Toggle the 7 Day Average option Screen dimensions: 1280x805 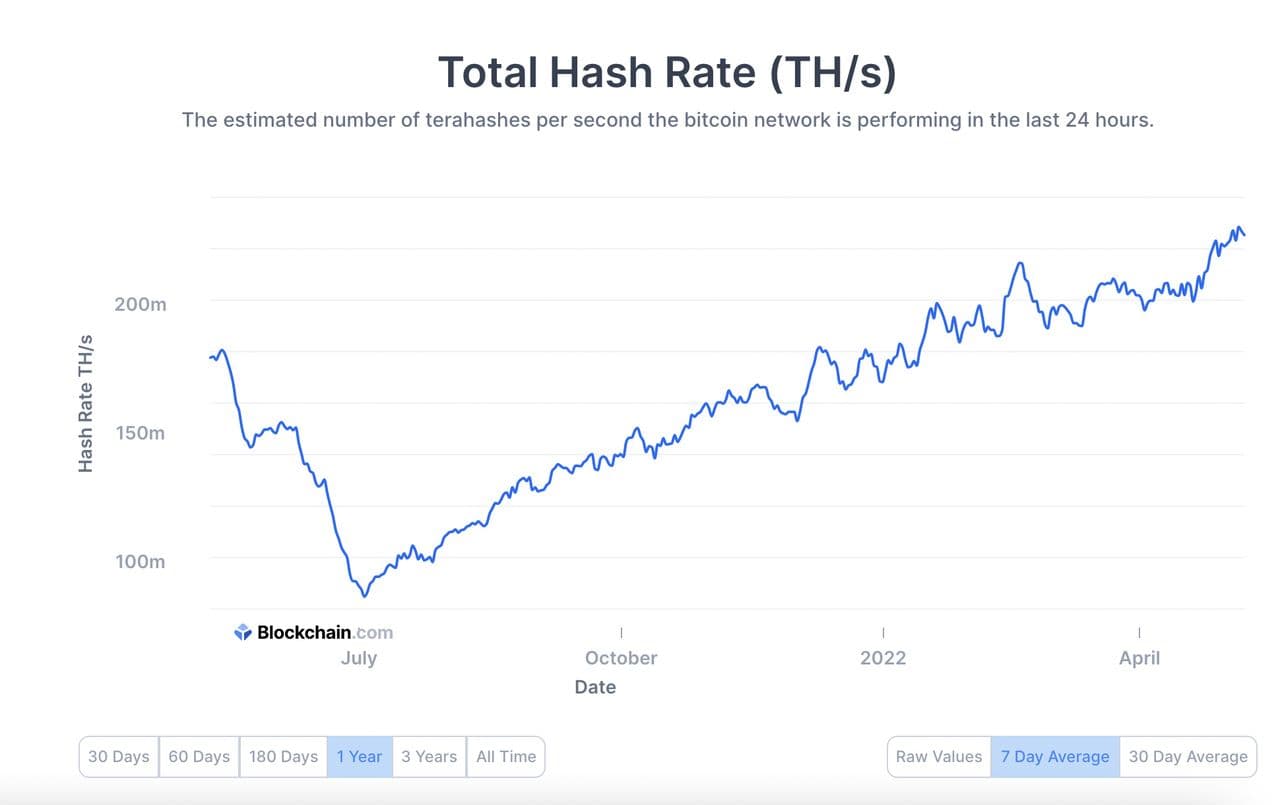coord(1055,756)
